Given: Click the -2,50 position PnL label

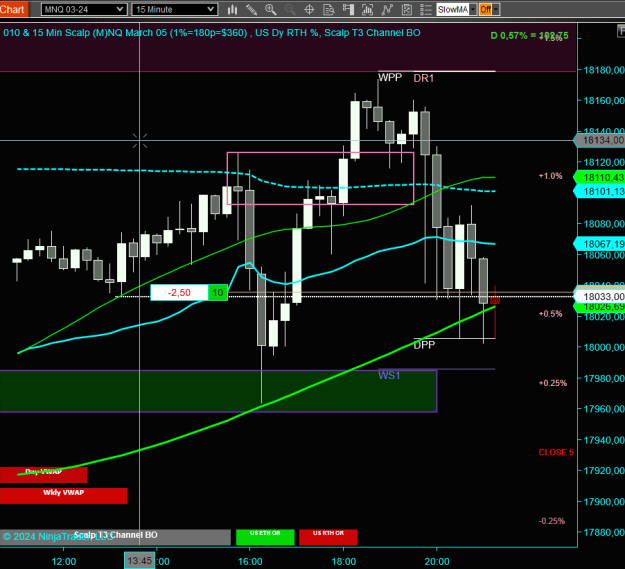Looking at the screenshot, I should [x=179, y=292].
